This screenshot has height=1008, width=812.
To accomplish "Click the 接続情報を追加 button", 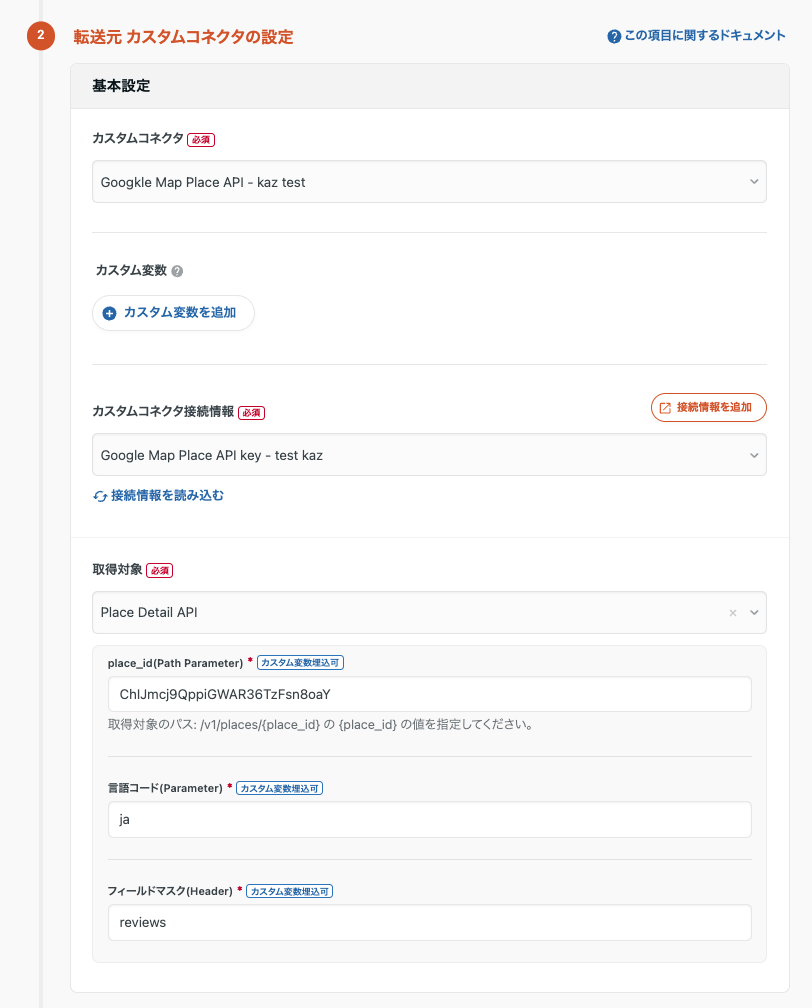I will pyautogui.click(x=708, y=408).
